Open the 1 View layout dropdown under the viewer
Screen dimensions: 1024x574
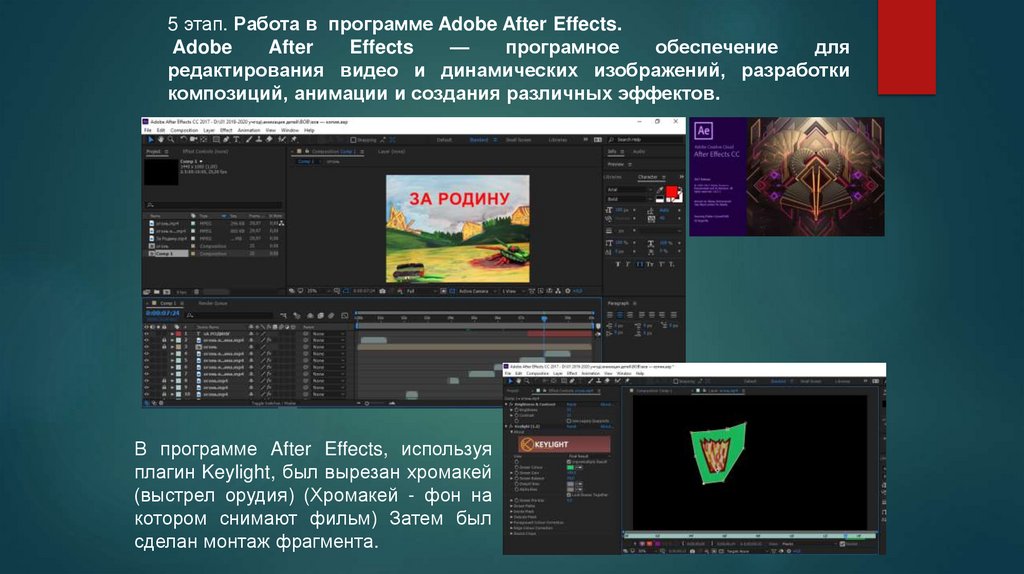click(511, 291)
